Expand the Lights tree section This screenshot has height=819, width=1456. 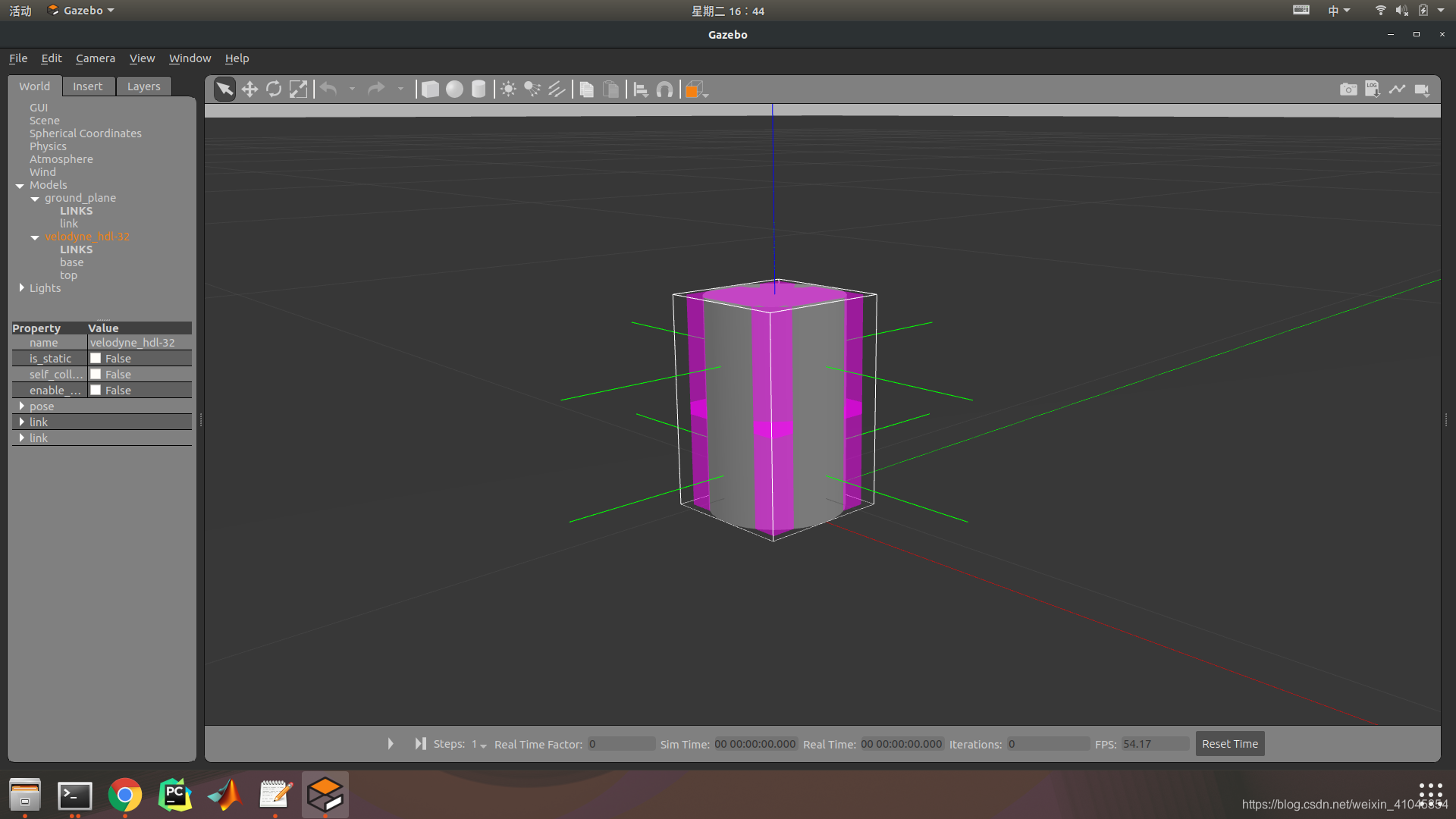[x=21, y=288]
